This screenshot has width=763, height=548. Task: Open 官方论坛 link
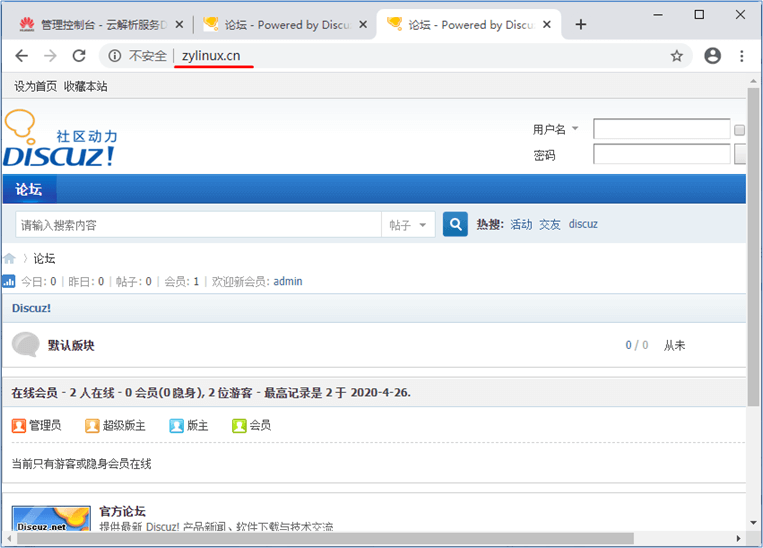coord(123,511)
